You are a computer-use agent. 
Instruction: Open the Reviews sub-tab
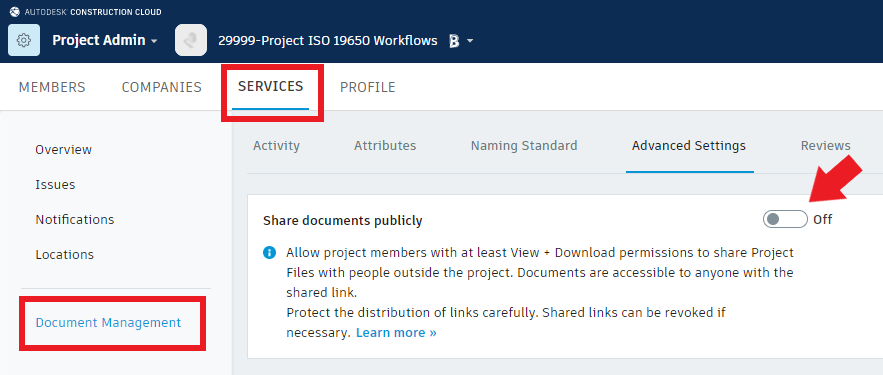(x=826, y=146)
